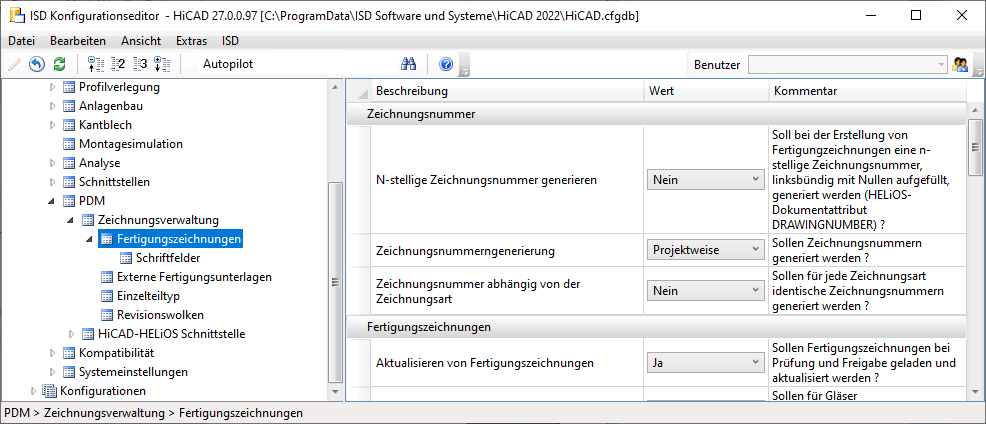Click the PDM node grid icon

tap(69, 201)
